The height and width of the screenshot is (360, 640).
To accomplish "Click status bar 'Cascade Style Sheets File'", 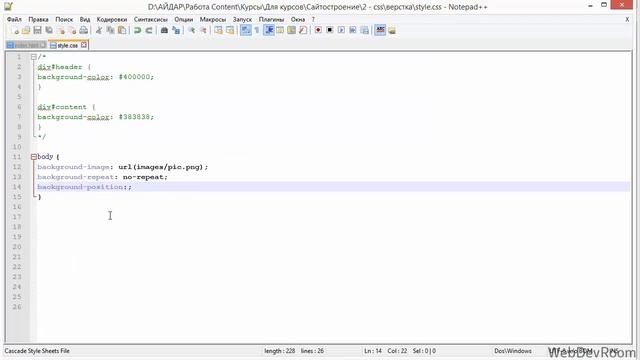I will click(37, 351).
